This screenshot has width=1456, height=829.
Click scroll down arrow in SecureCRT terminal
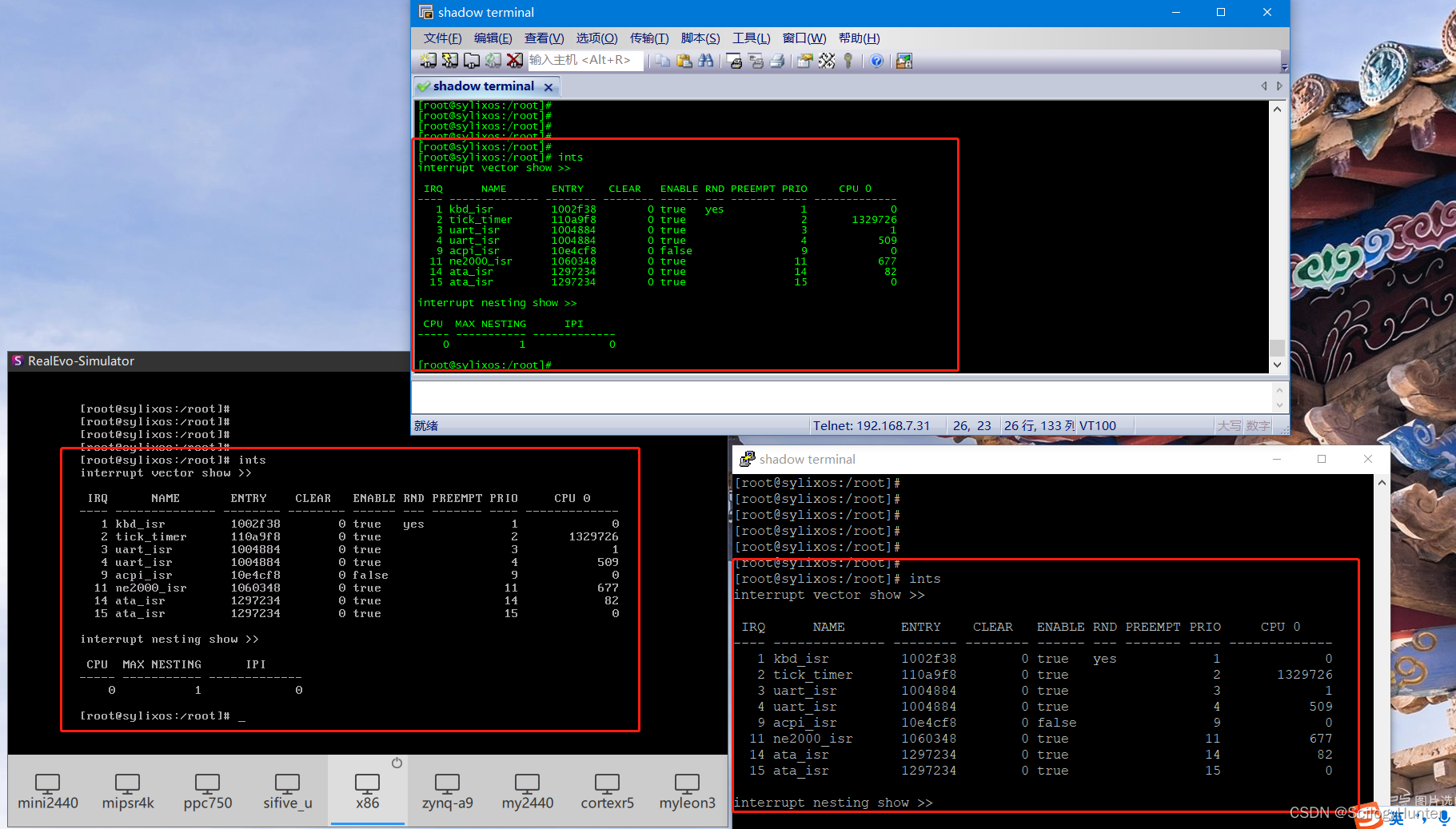click(1277, 365)
